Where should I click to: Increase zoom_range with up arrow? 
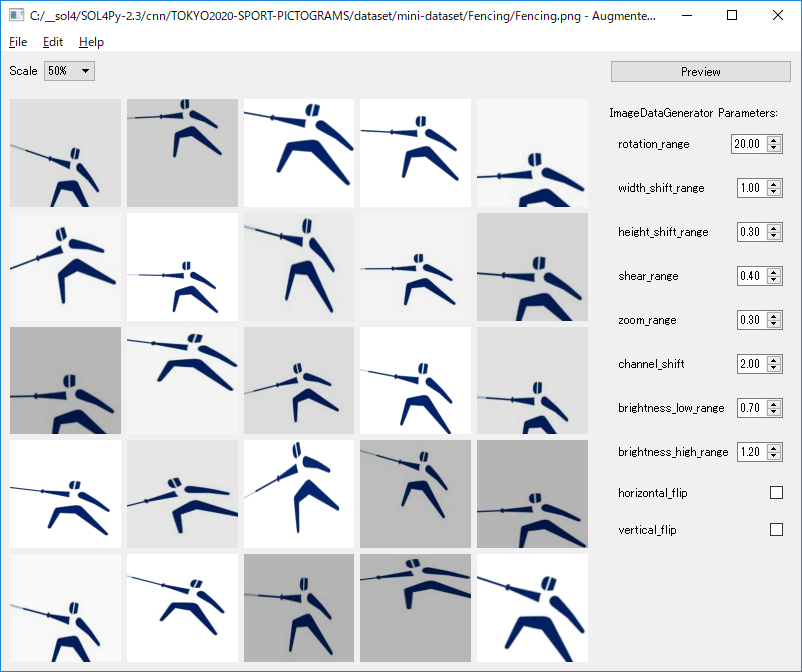tap(774, 316)
